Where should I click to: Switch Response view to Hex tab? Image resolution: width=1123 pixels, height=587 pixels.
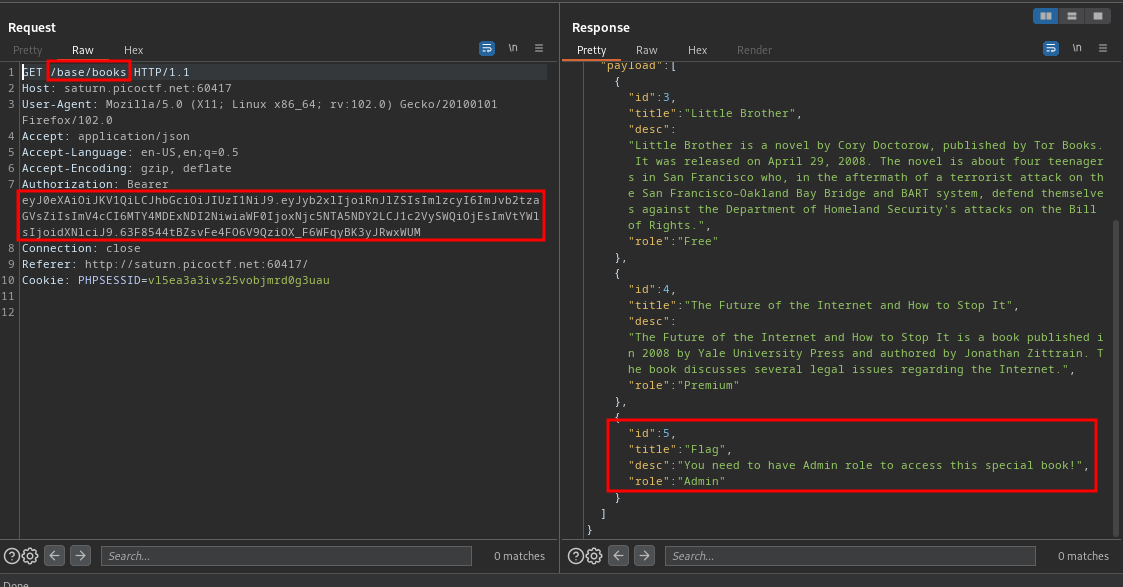coord(698,50)
